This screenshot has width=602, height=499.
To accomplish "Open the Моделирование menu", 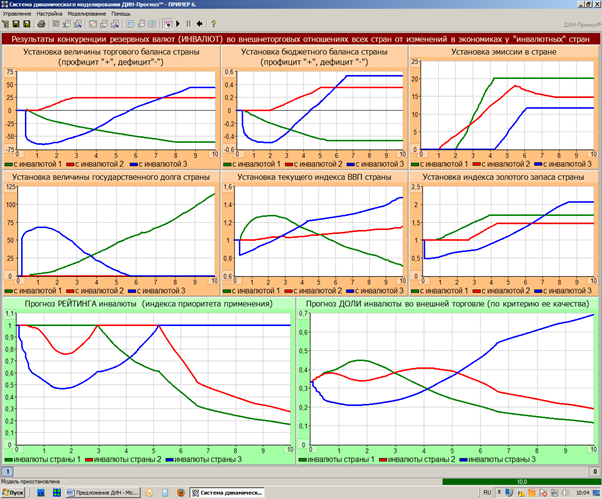I will tap(87, 14).
